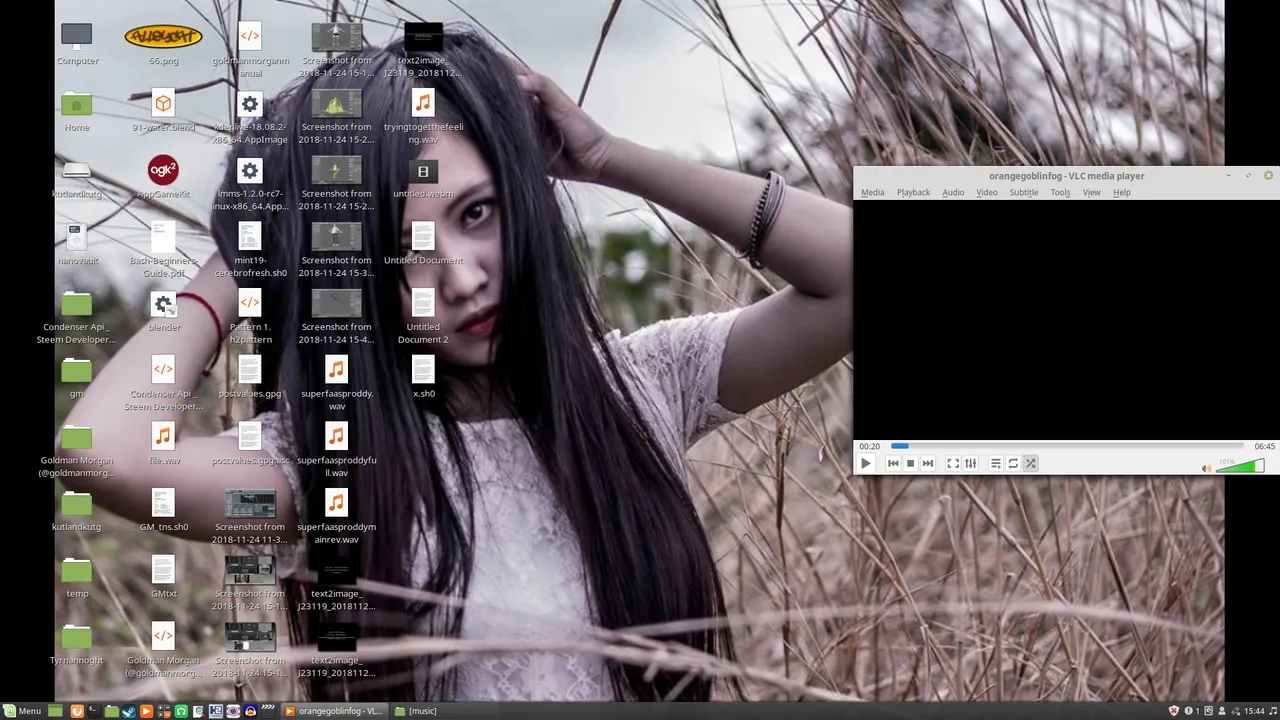The image size is (1280, 720).
Task: Launch Calculator from the panel
Action: click(164, 711)
